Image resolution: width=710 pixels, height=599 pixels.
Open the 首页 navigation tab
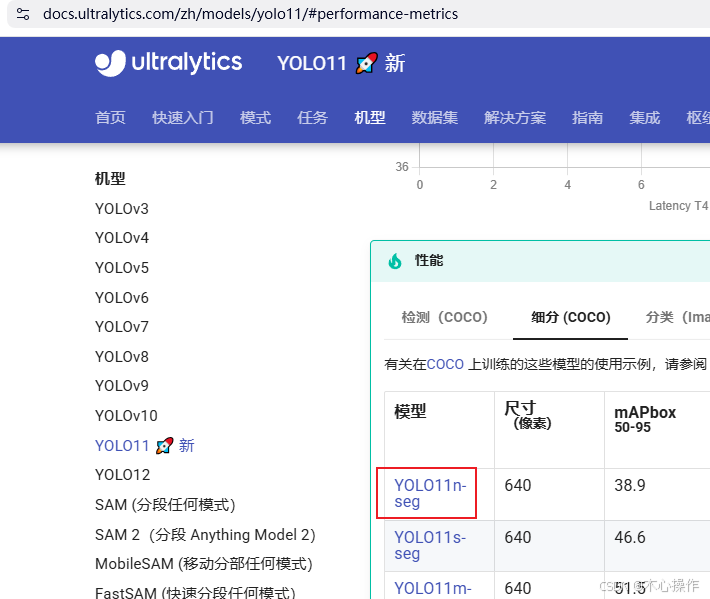[x=110, y=118]
